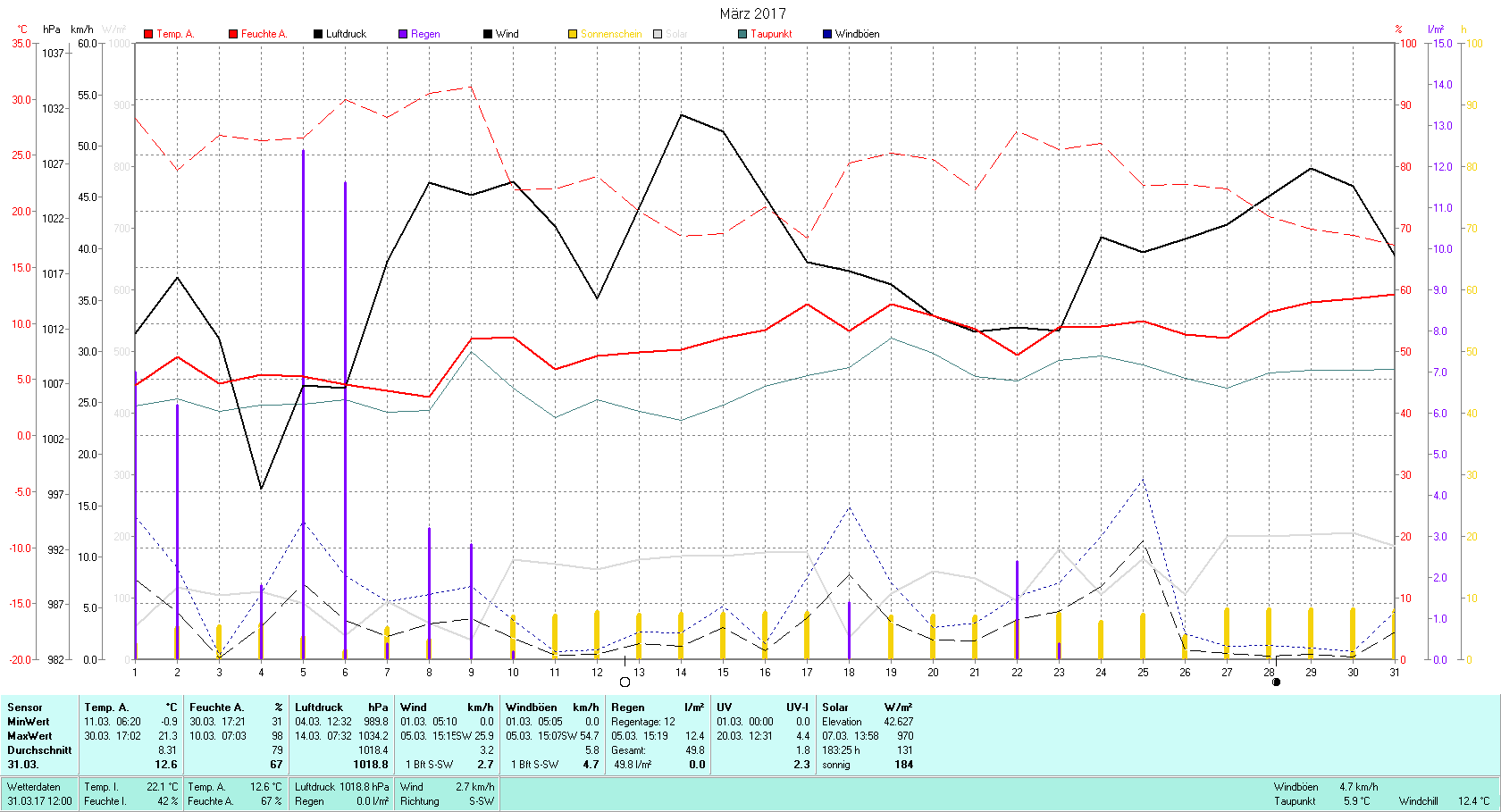Click the minimum temperature value -0.9
The height and width of the screenshot is (812, 1501).
click(170, 722)
